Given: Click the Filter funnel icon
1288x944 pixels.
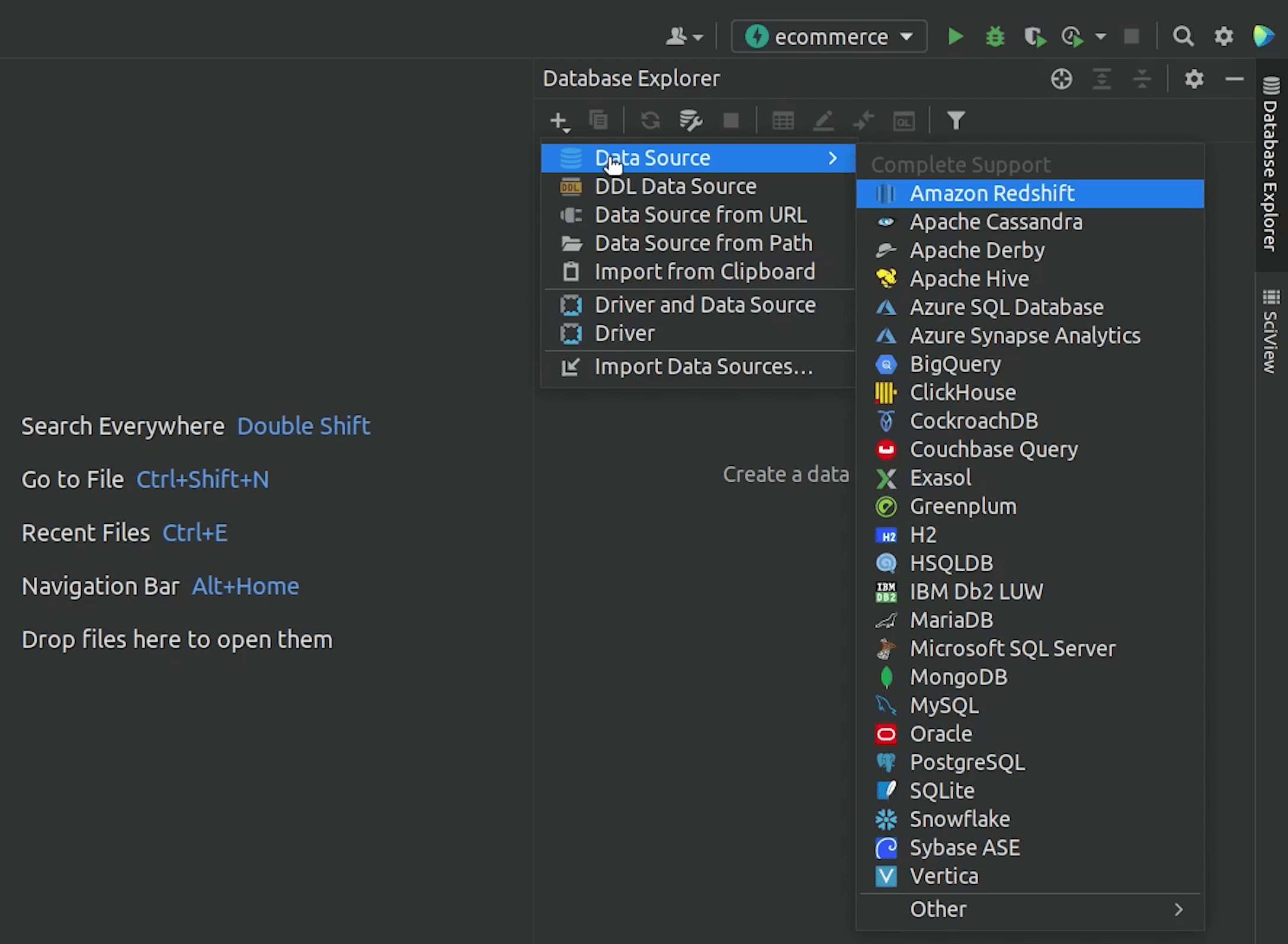Looking at the screenshot, I should 956,121.
